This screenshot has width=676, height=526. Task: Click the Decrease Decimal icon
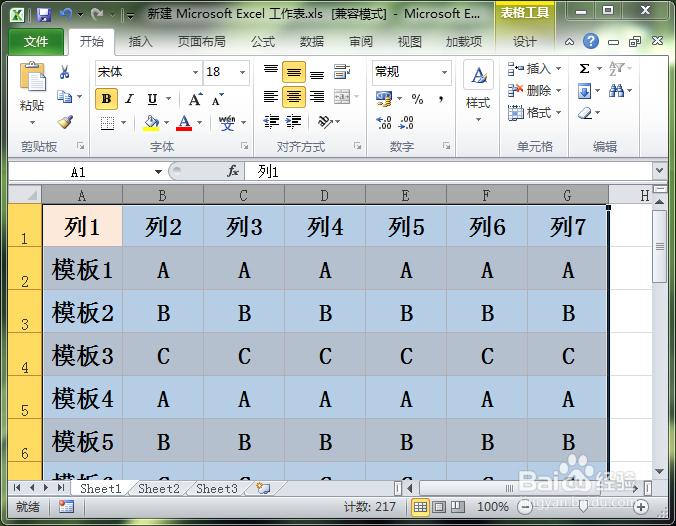point(406,122)
